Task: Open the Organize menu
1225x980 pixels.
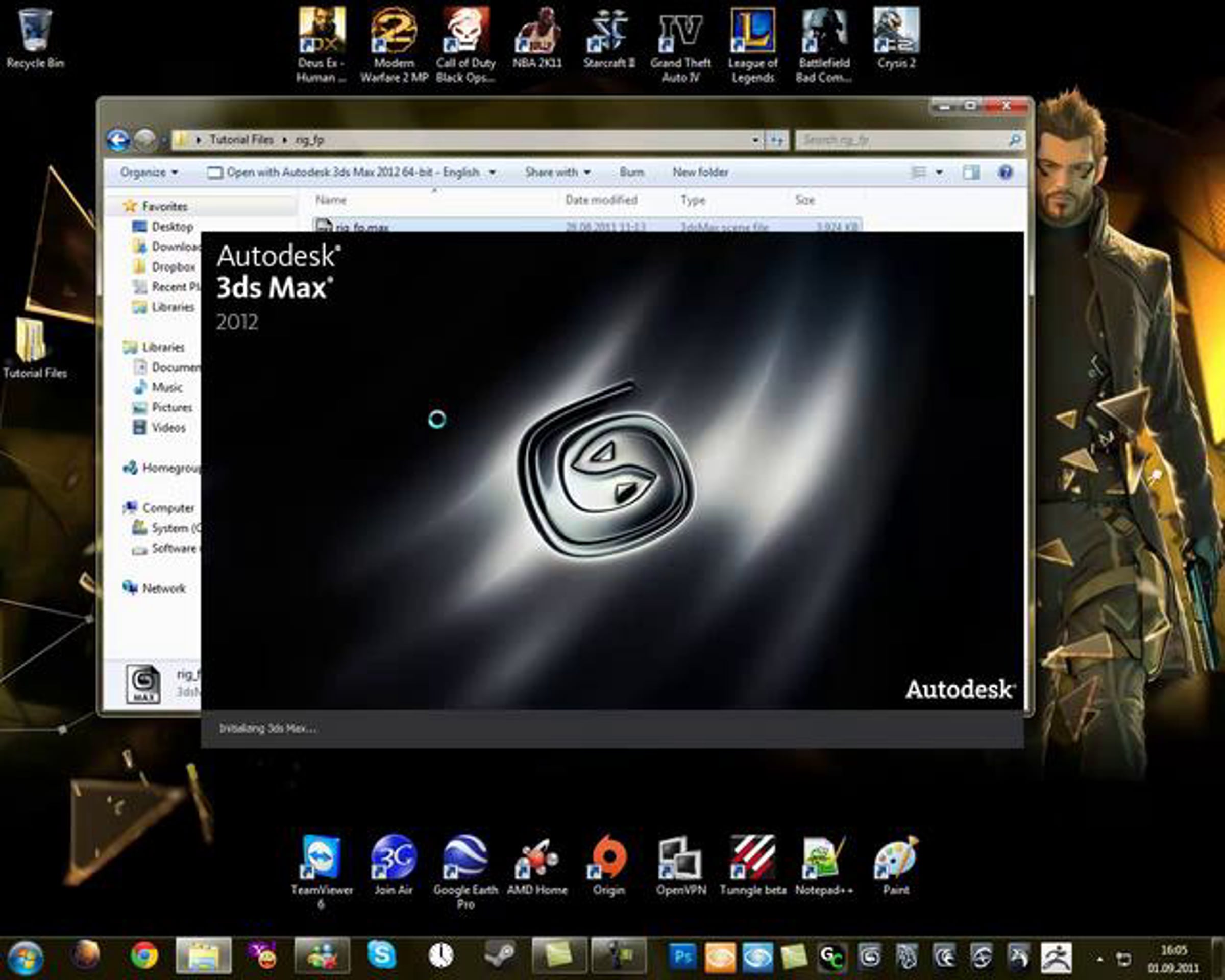Action: pyautogui.click(x=149, y=172)
